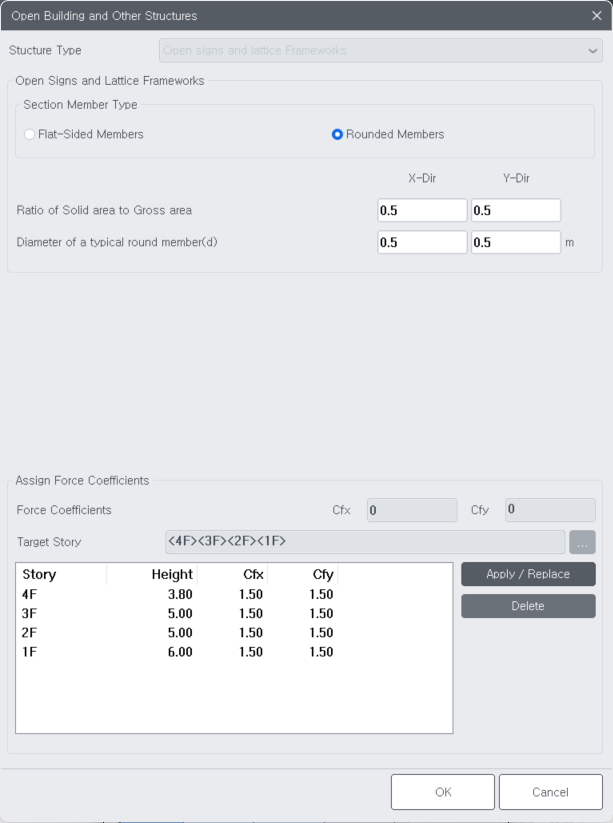Click the Target Story browse ellipsis button
Screen dimensions: 613x823
[x=583, y=542]
